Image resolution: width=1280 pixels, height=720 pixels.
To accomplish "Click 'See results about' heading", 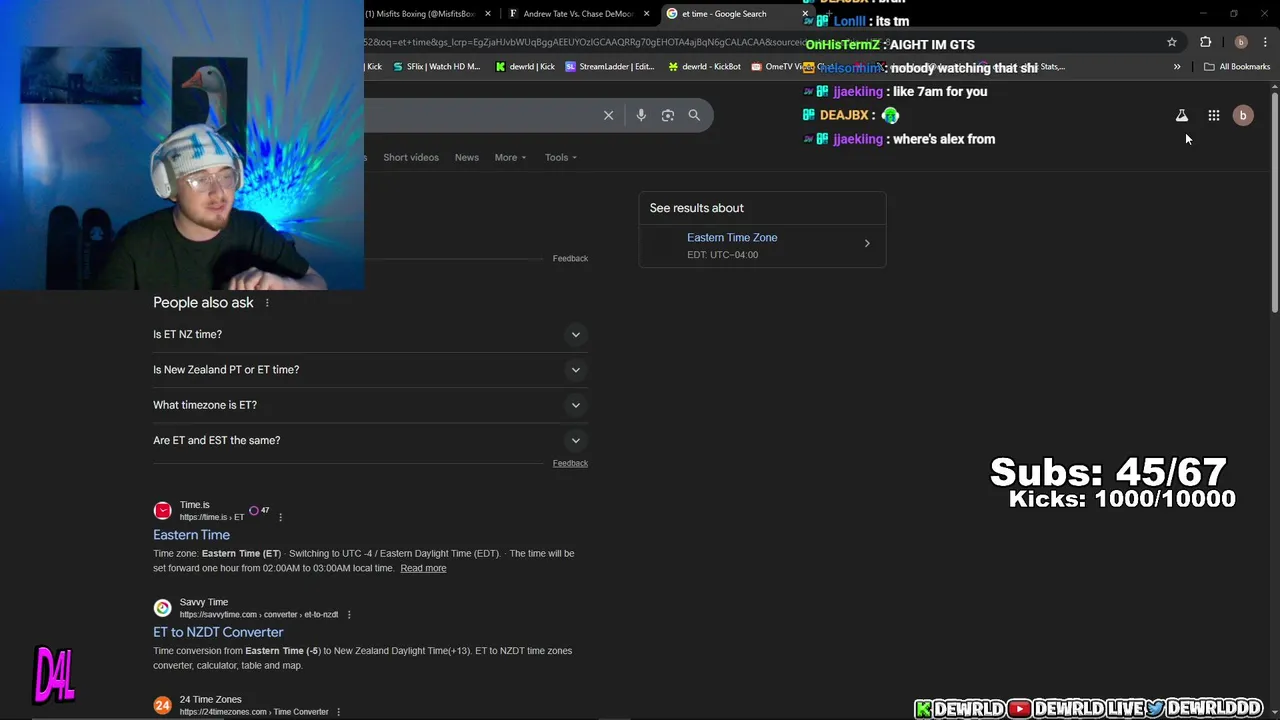I will click(697, 208).
